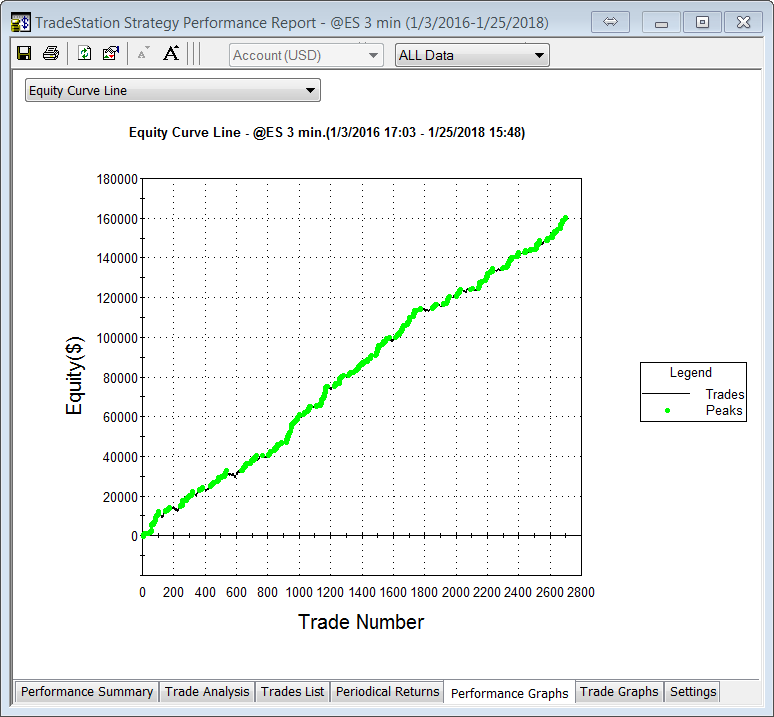
Task: Open the Trade Analysis tab
Action: point(207,692)
